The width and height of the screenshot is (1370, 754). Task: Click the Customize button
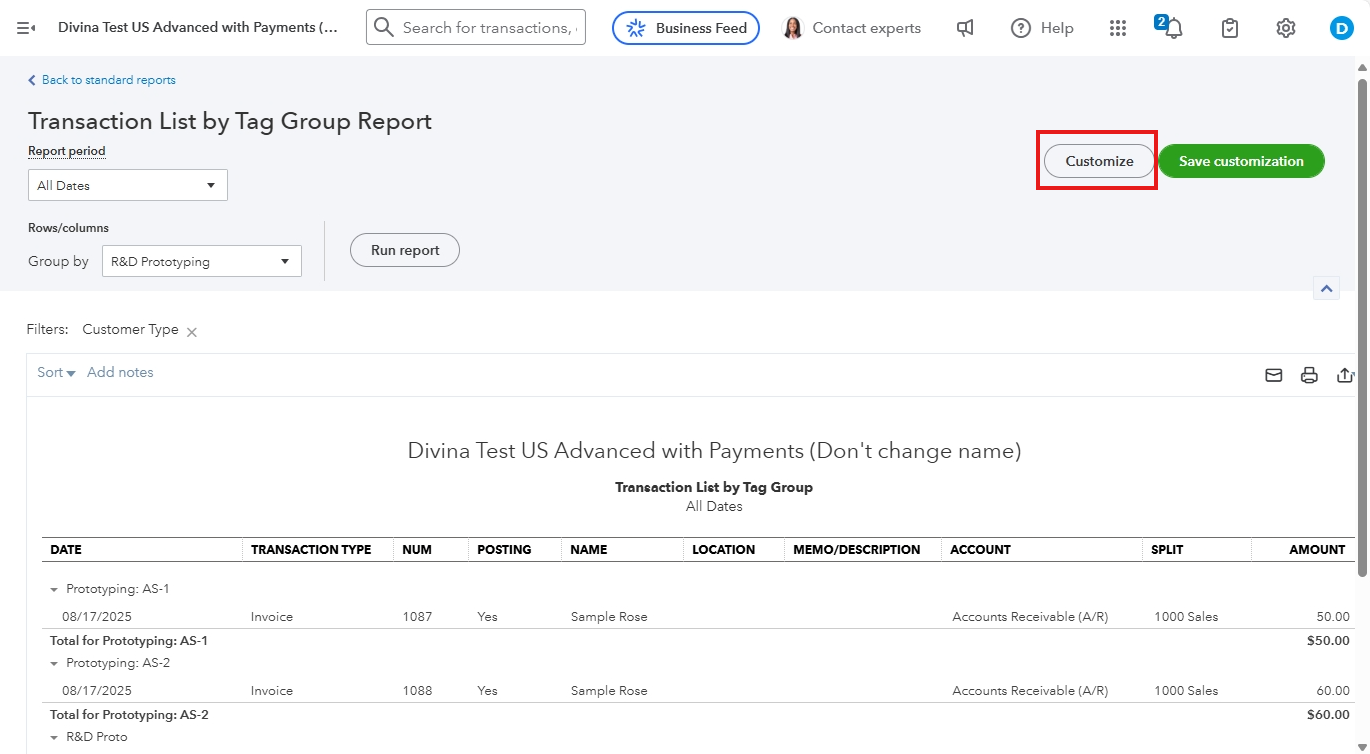click(1099, 161)
